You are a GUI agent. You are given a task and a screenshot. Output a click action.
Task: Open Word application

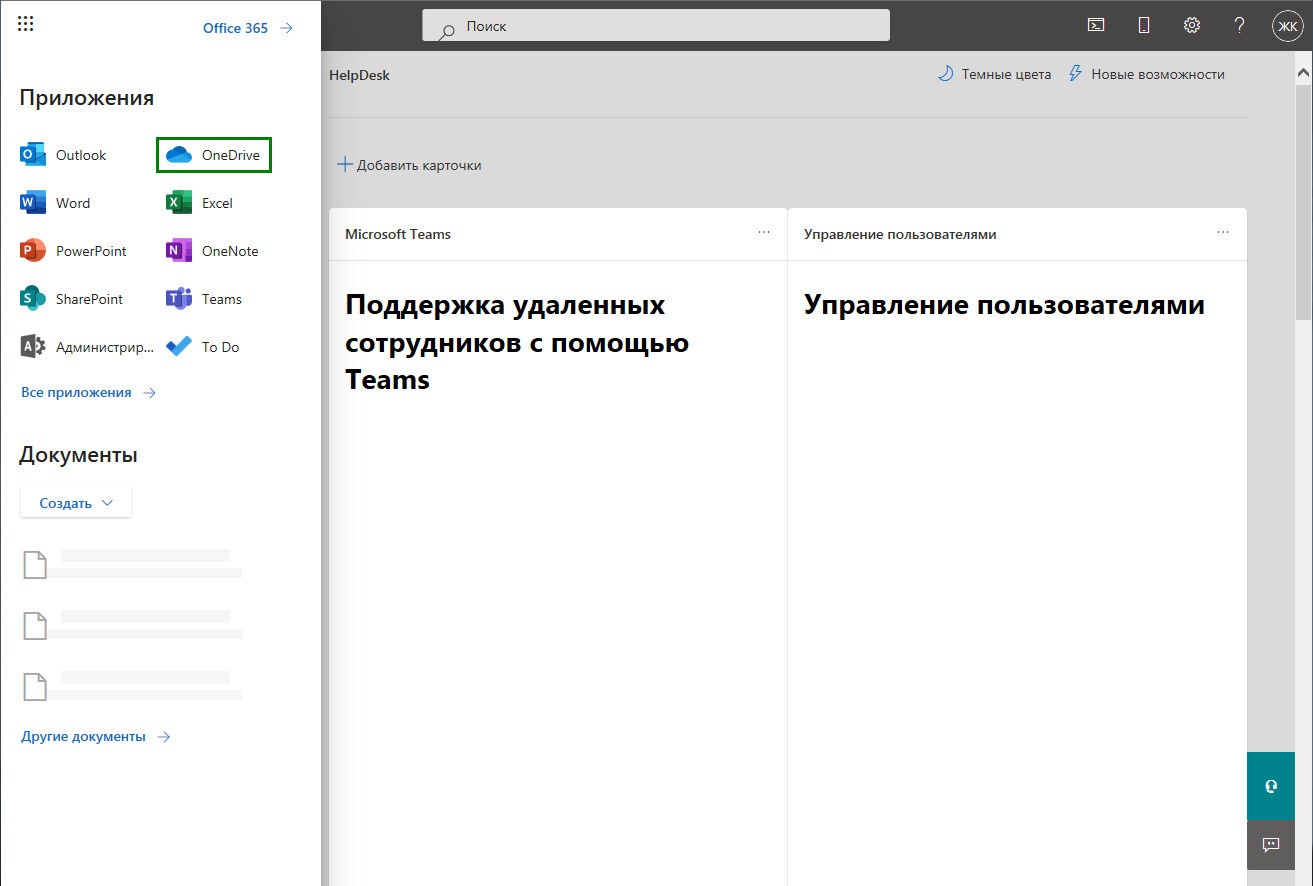coord(55,203)
